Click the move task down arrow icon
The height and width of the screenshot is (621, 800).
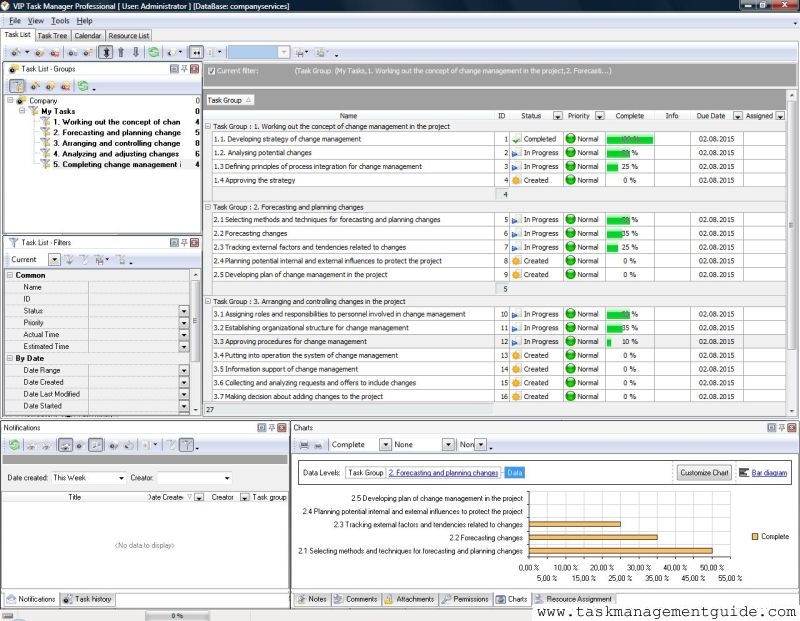[x=136, y=52]
